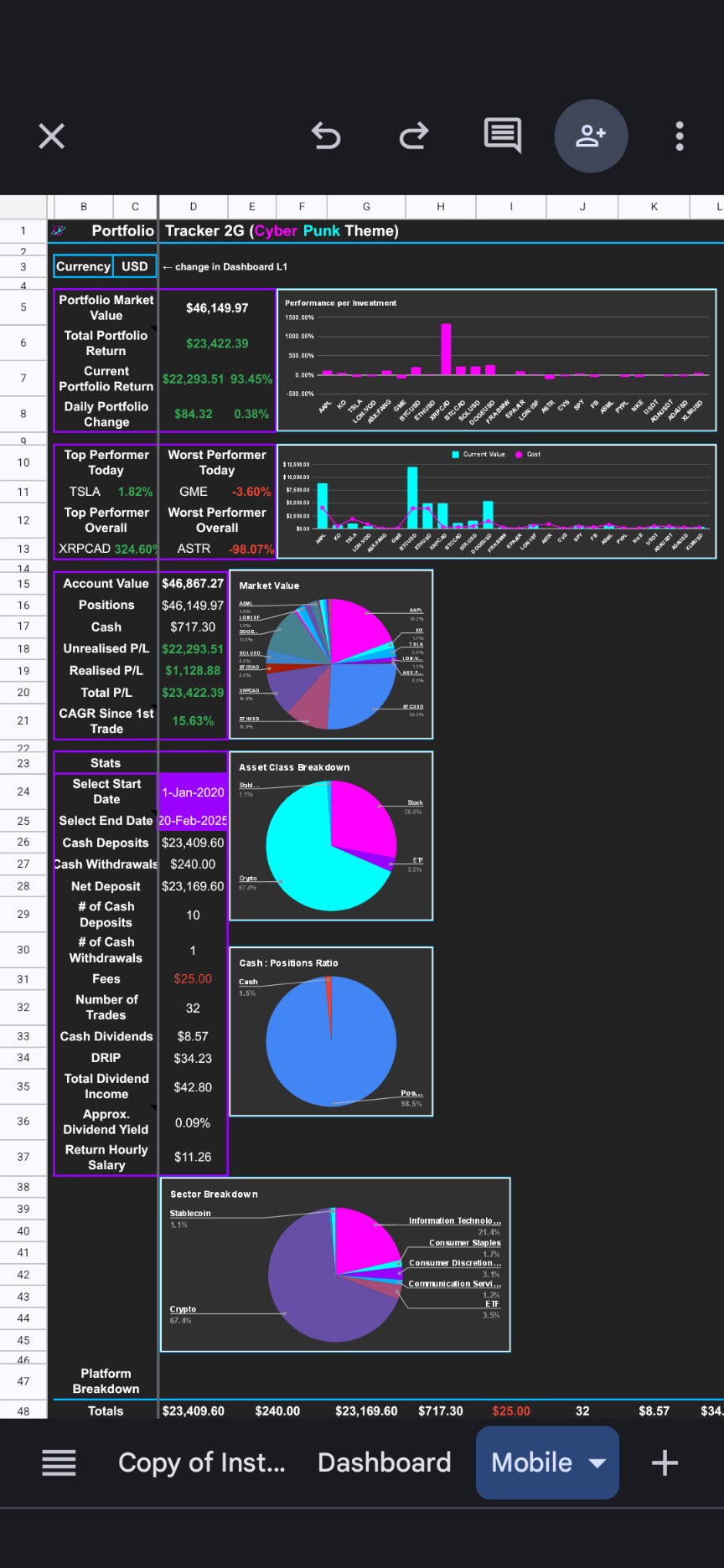Click the Current Value cyan legend swatch
Image resolution: width=724 pixels, height=1568 pixels.
point(455,455)
